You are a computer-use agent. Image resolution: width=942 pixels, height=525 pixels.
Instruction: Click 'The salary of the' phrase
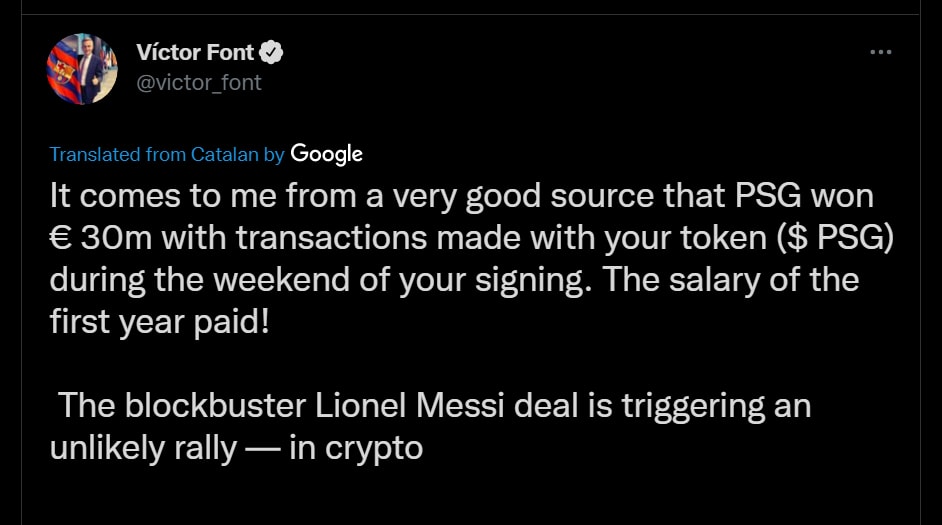point(731,279)
